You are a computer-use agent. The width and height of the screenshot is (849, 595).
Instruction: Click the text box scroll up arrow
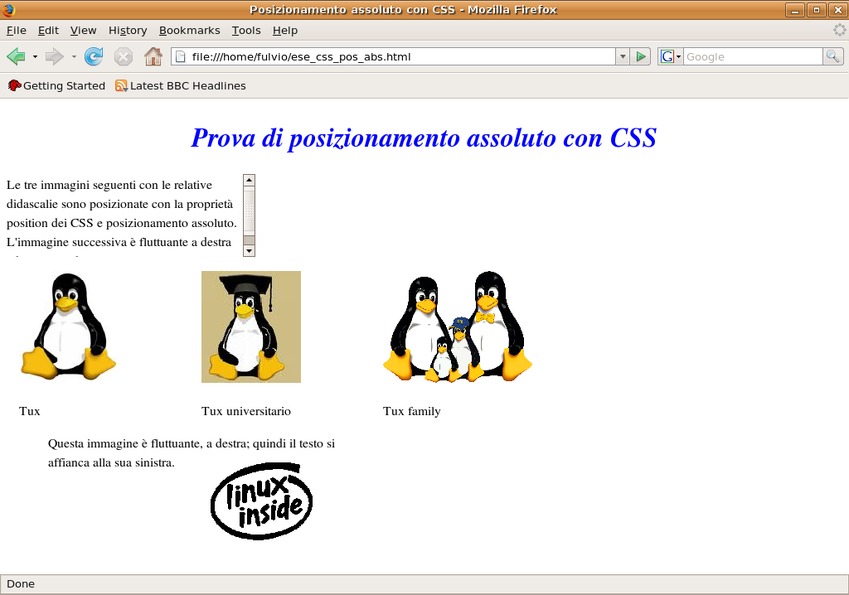tap(249, 180)
